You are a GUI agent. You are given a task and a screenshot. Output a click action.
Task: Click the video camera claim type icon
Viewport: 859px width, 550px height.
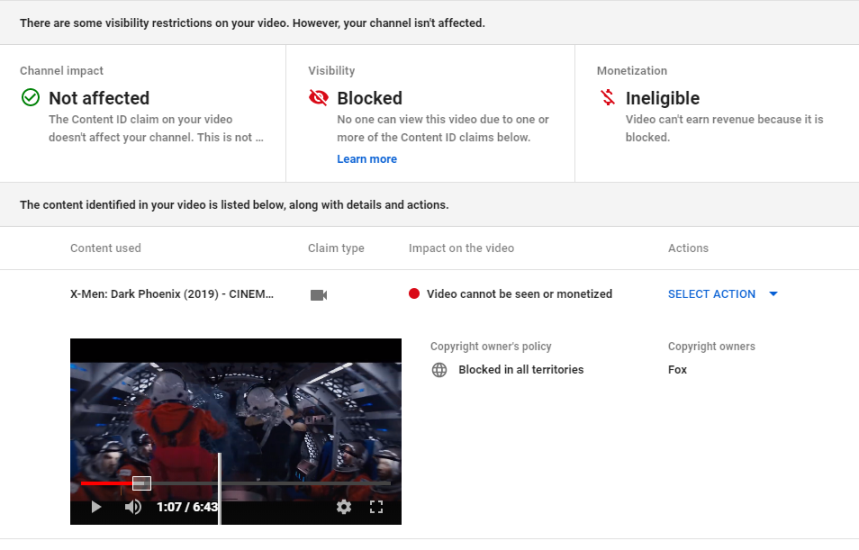pyautogui.click(x=318, y=295)
